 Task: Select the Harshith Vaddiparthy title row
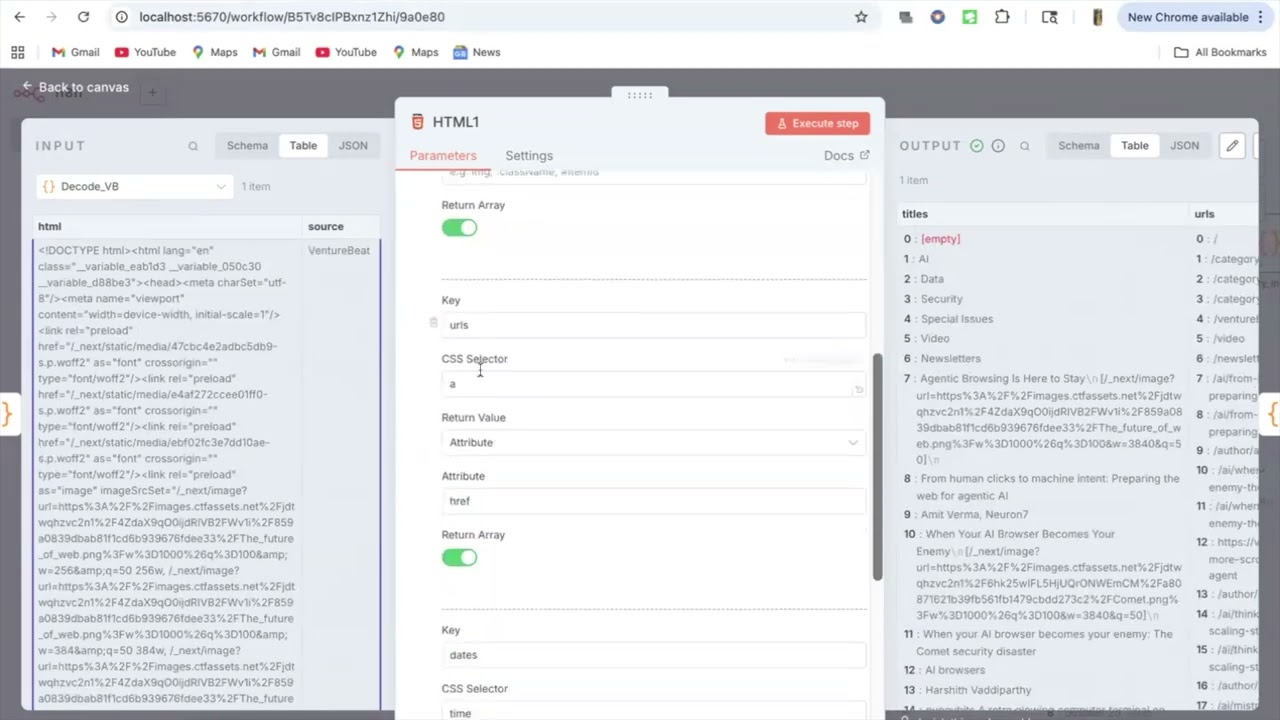click(978, 690)
